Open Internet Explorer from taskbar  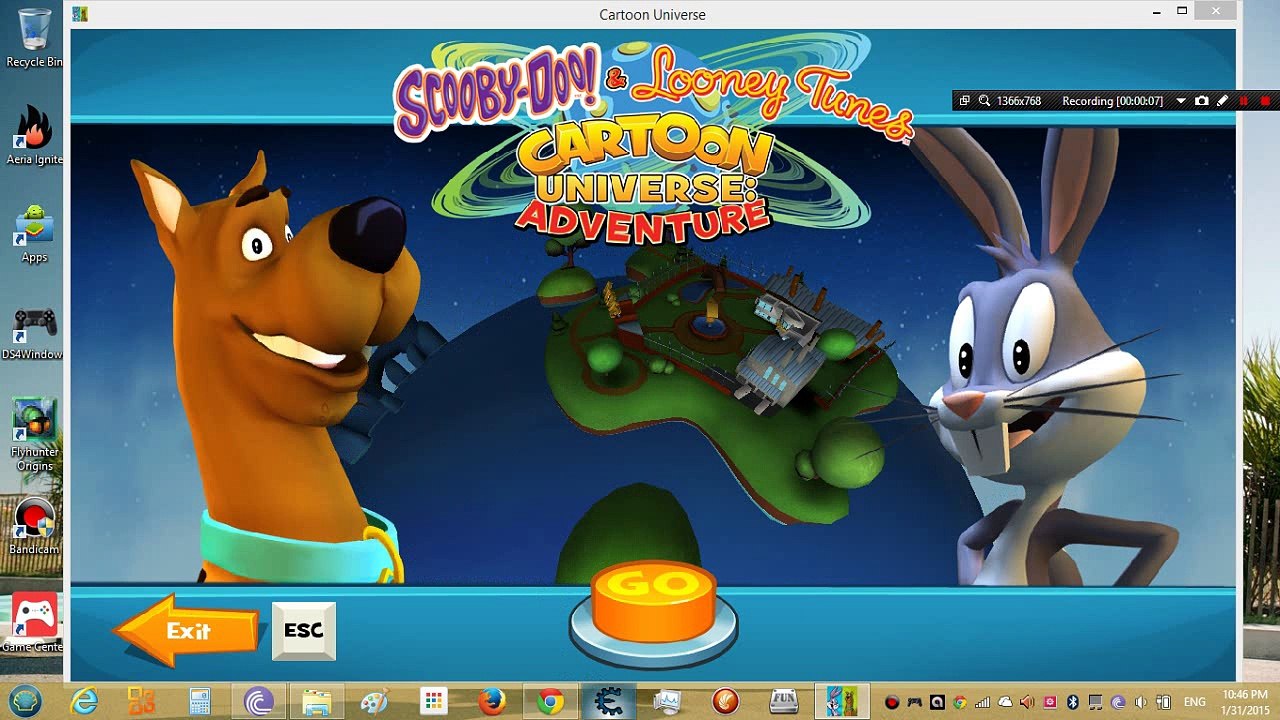85,701
